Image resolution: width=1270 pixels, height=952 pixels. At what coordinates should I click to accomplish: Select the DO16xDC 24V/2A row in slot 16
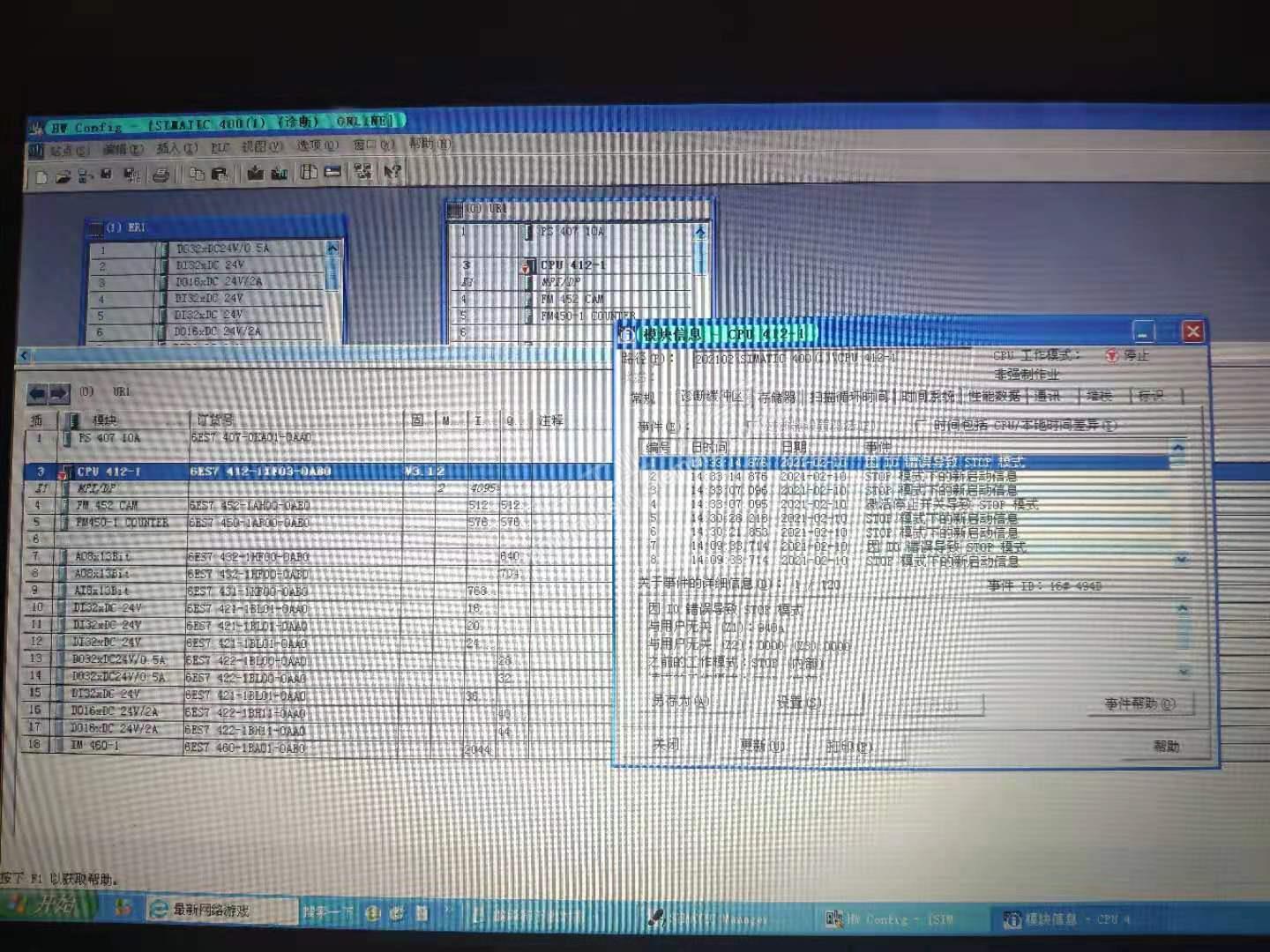(x=317, y=711)
